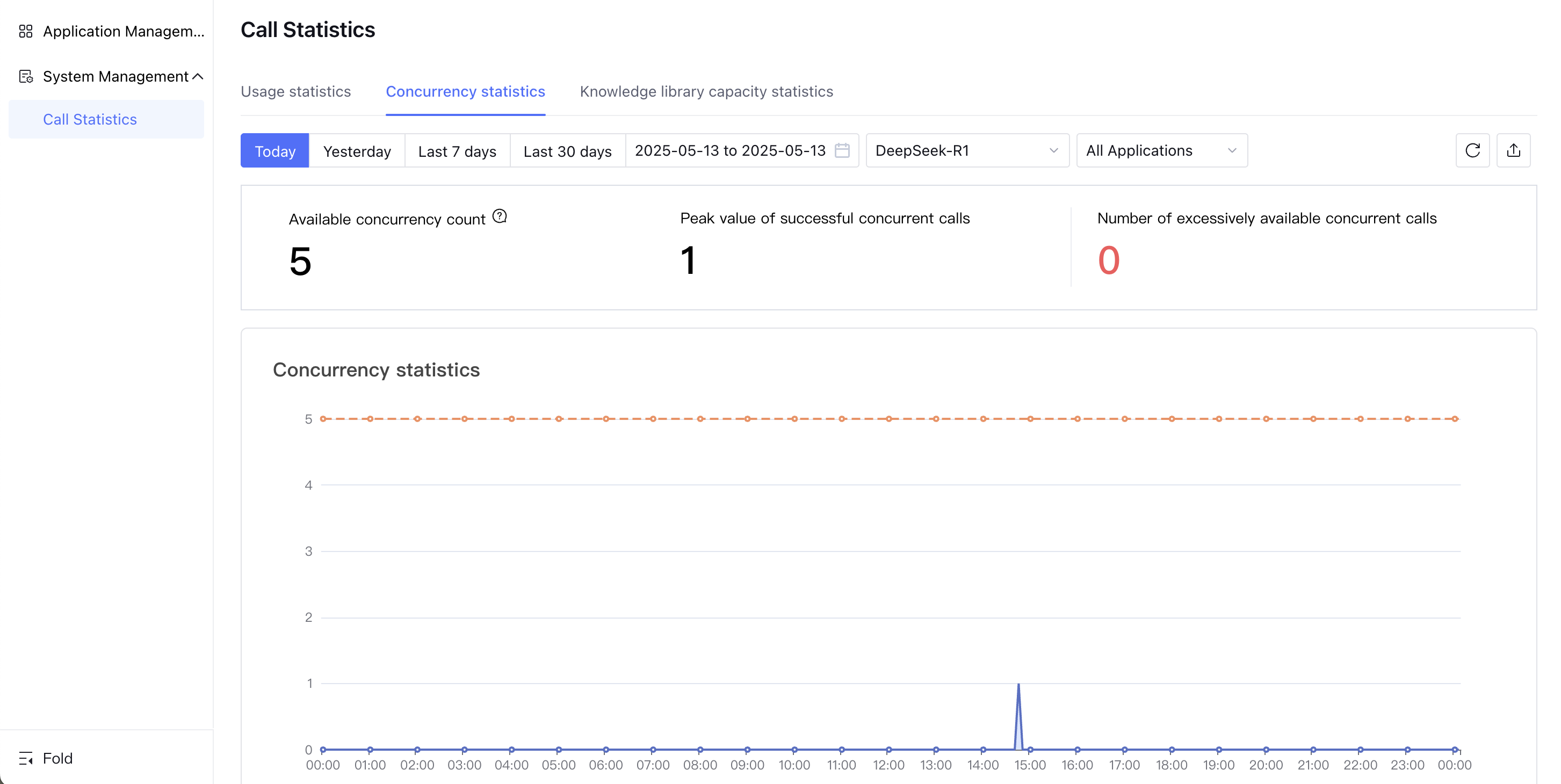Click help icon beside Available concurrency count
This screenshot has width=1561, height=784.
(x=500, y=216)
